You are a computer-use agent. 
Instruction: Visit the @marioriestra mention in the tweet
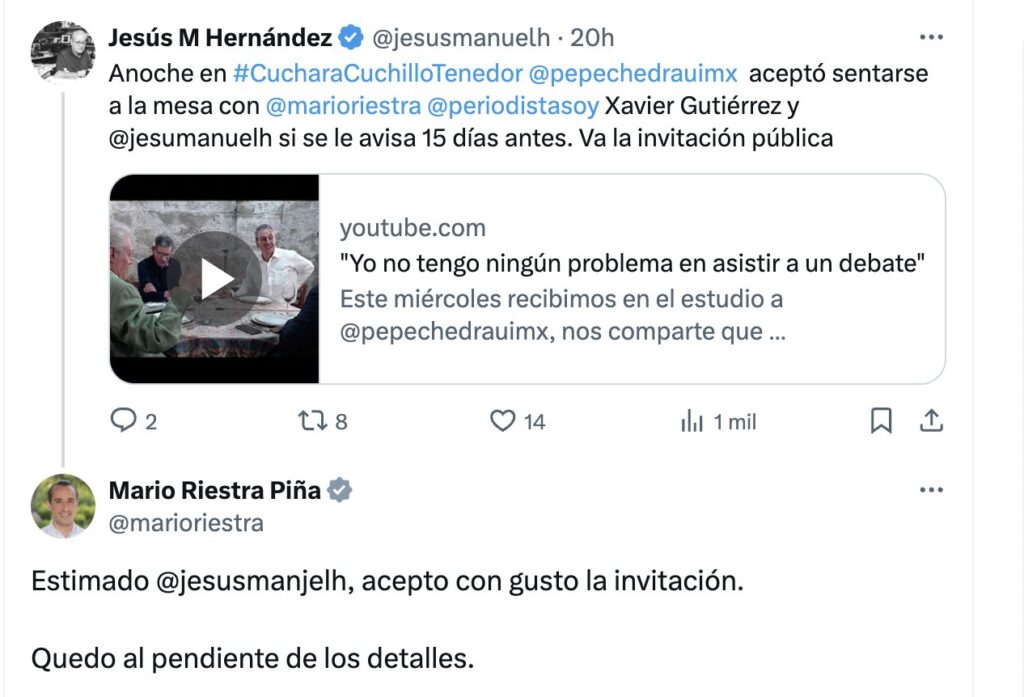(344, 106)
